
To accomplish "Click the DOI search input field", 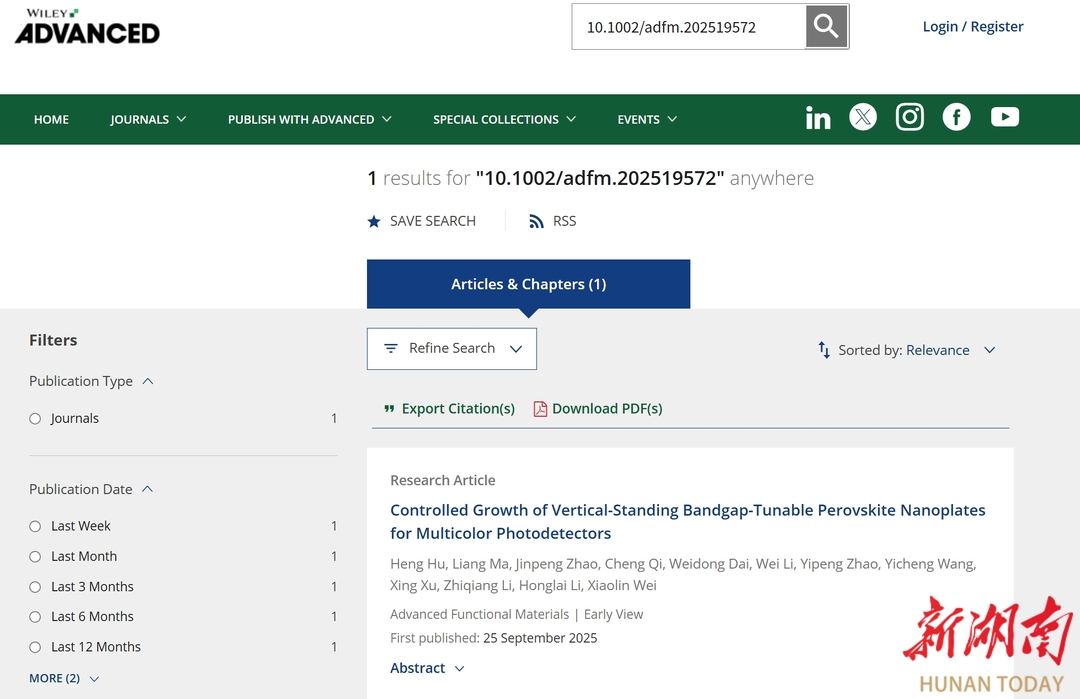I will pos(688,27).
